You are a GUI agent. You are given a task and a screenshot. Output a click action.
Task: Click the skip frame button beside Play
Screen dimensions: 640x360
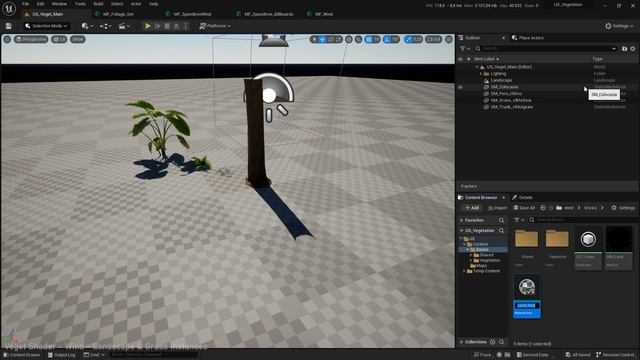(x=158, y=26)
